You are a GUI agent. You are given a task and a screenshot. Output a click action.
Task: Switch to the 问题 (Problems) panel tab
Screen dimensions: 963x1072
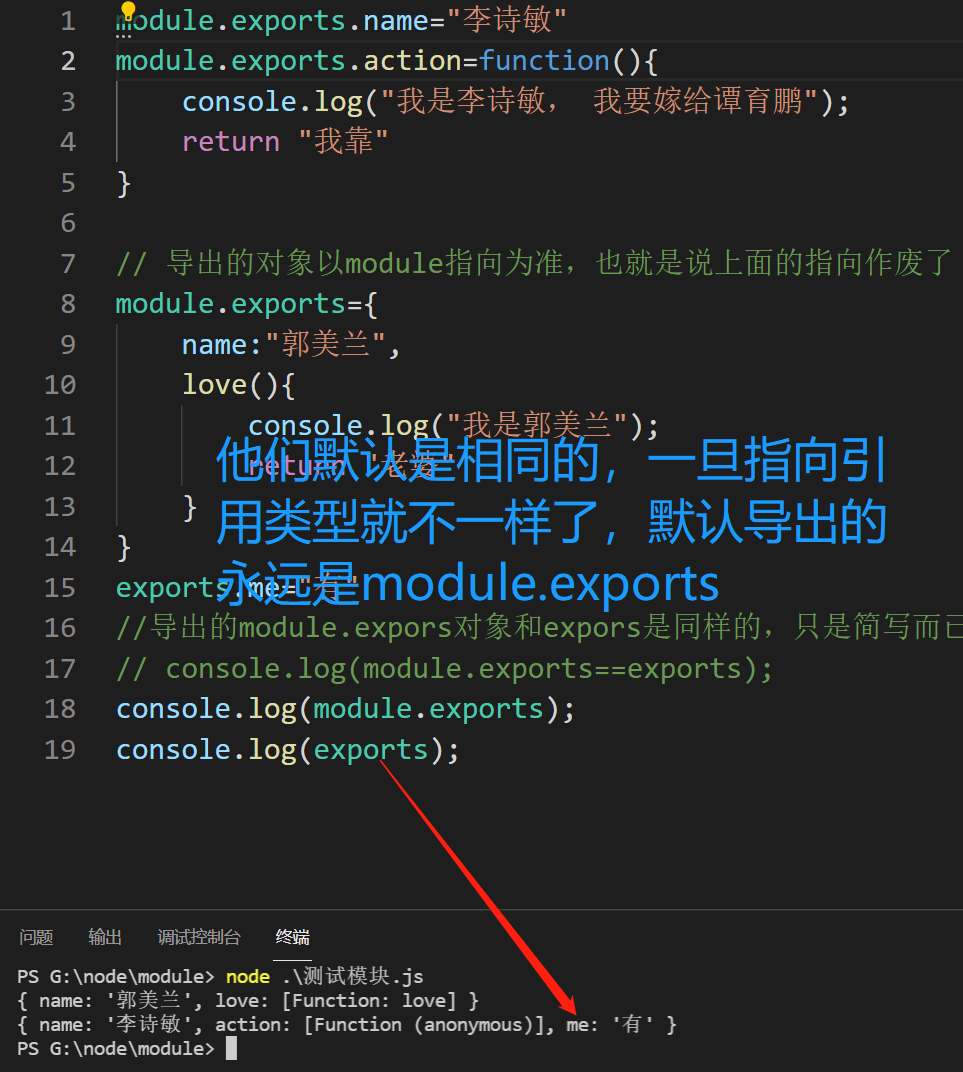[x=36, y=937]
